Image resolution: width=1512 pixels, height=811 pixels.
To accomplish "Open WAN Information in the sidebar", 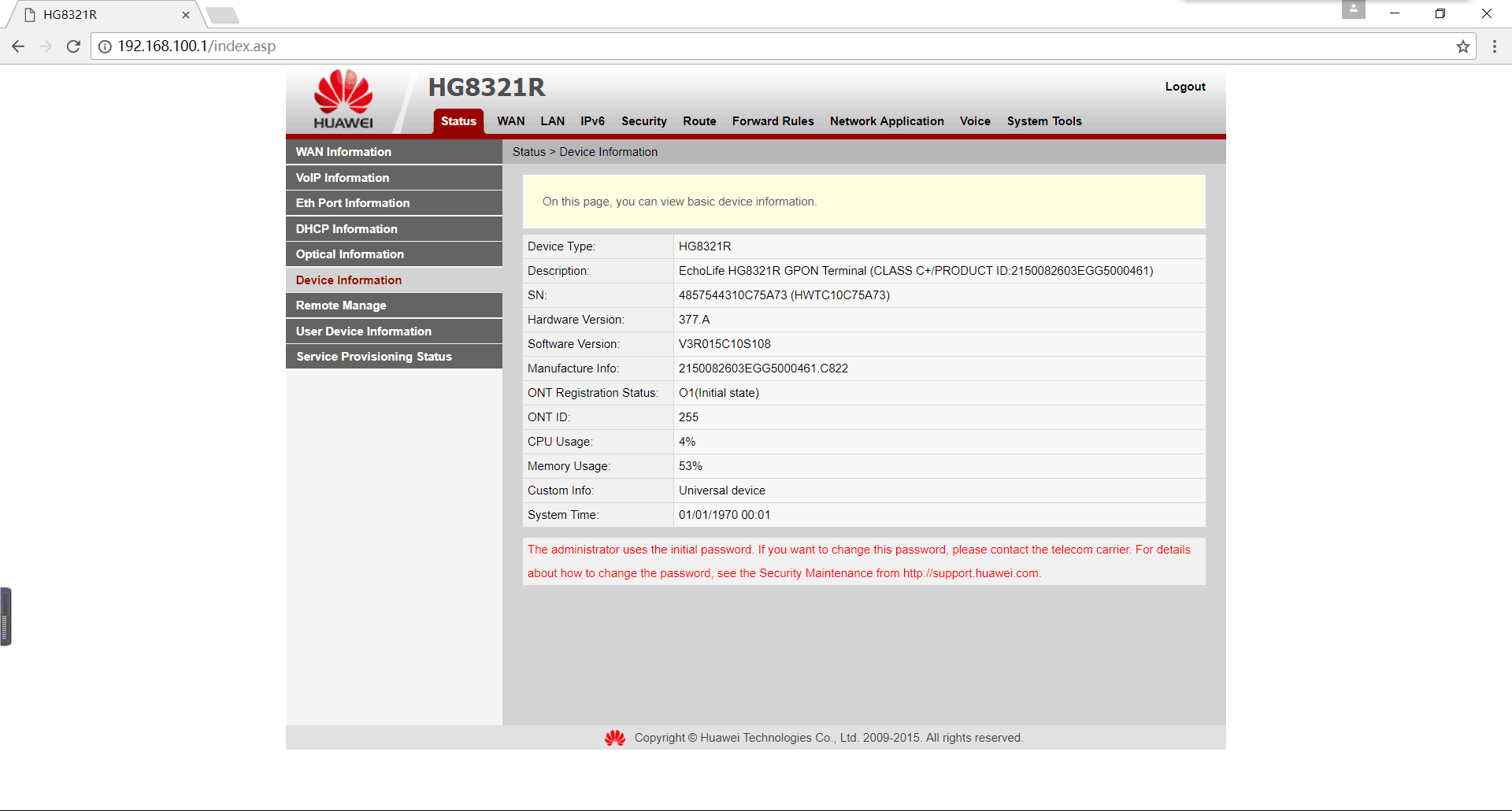I will tap(343, 152).
